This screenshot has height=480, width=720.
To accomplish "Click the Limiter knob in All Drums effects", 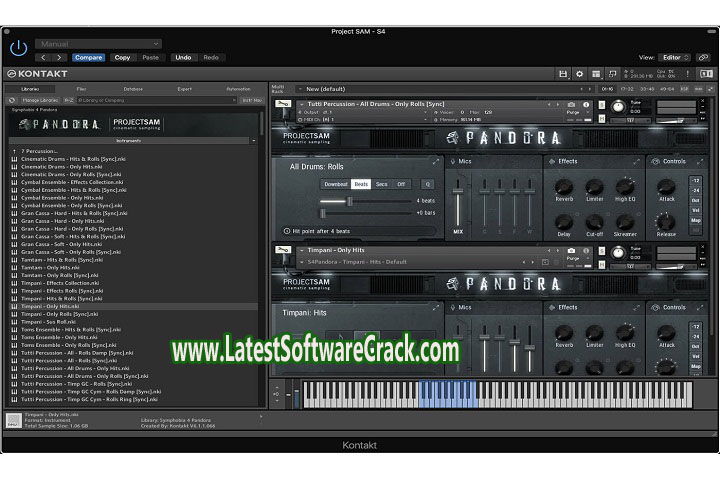I will [594, 186].
